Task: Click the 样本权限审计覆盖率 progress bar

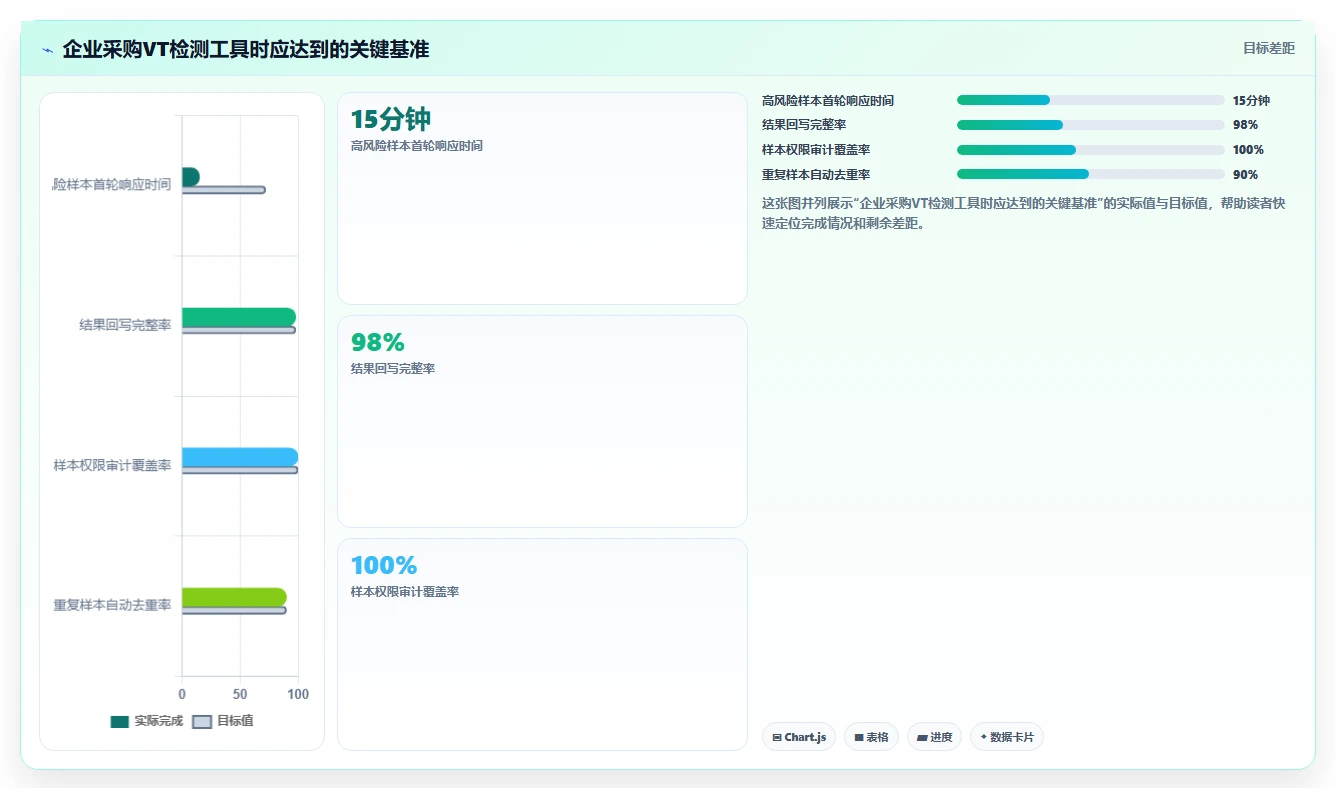Action: tap(1090, 150)
